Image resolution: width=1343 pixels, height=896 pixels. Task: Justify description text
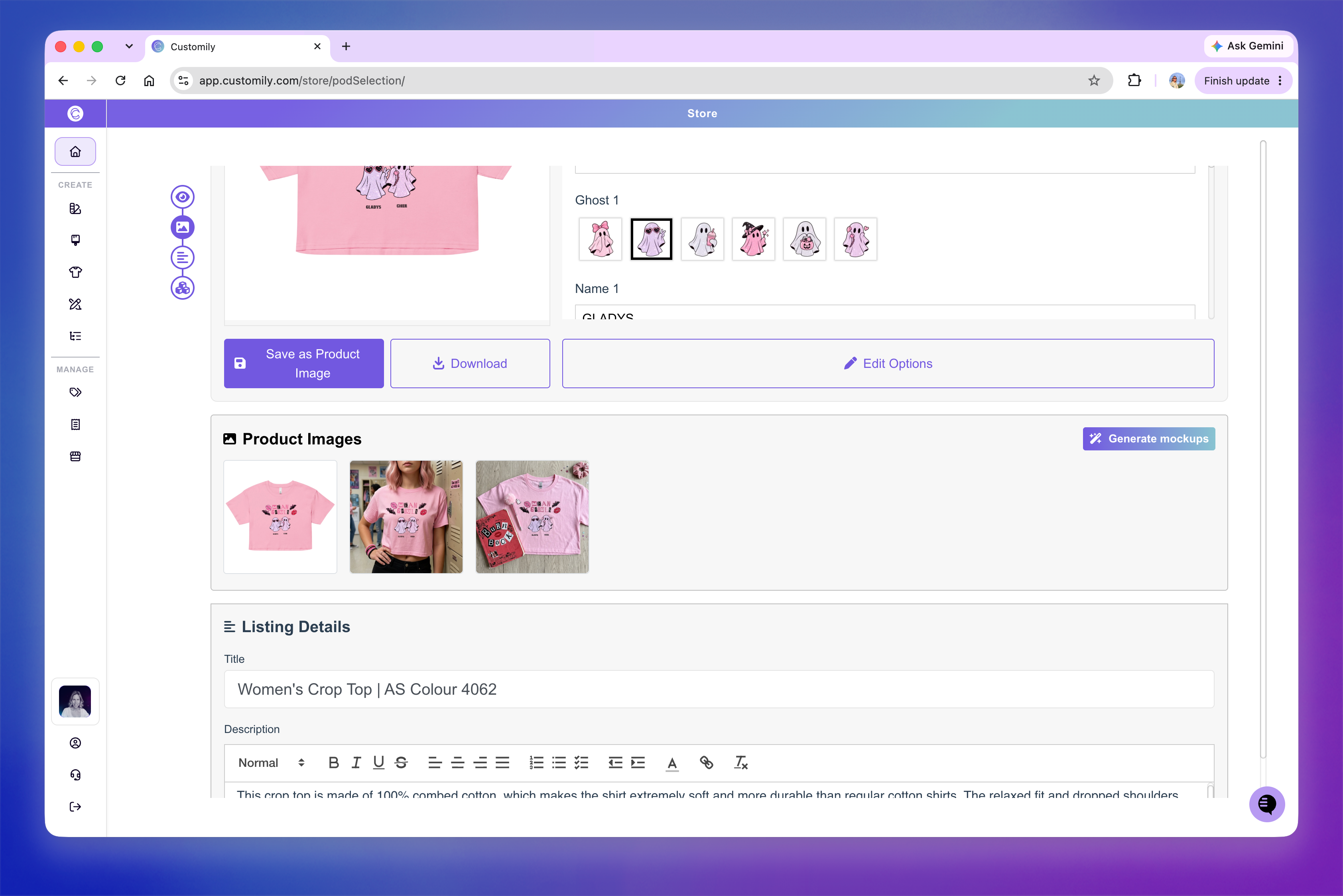tap(502, 763)
